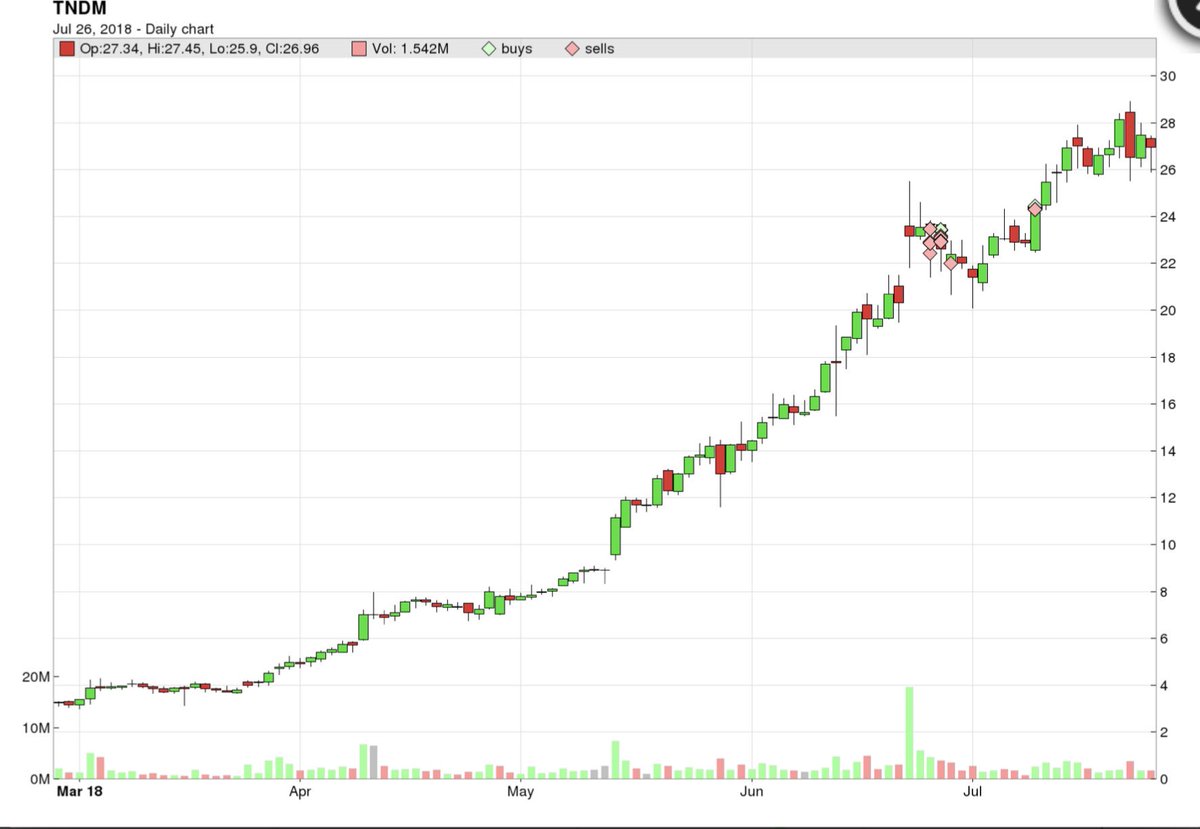The height and width of the screenshot is (829, 1200).
Task: Click the '2' price axis label
Action: click(x=1164, y=732)
